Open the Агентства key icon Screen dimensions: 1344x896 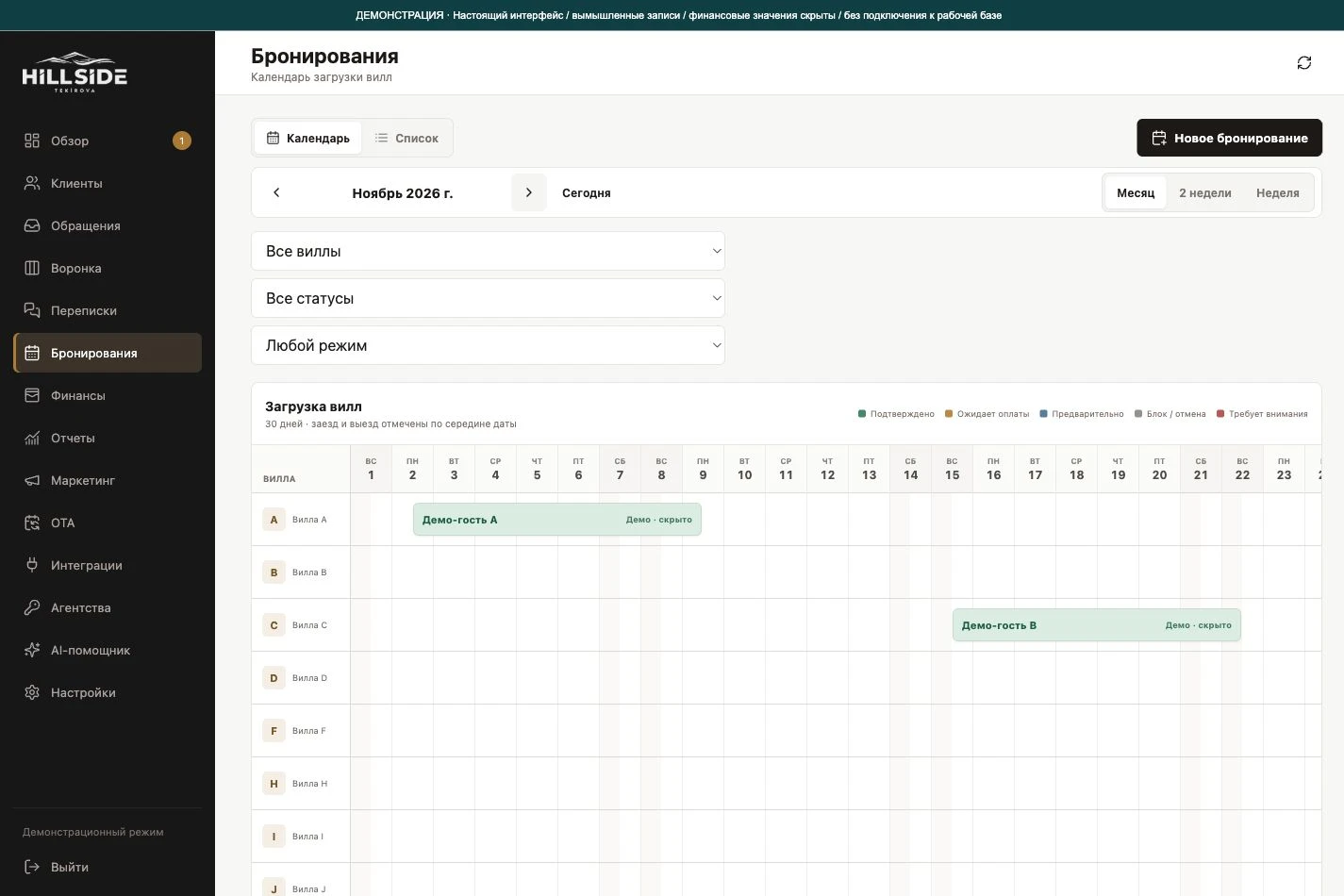[32, 607]
